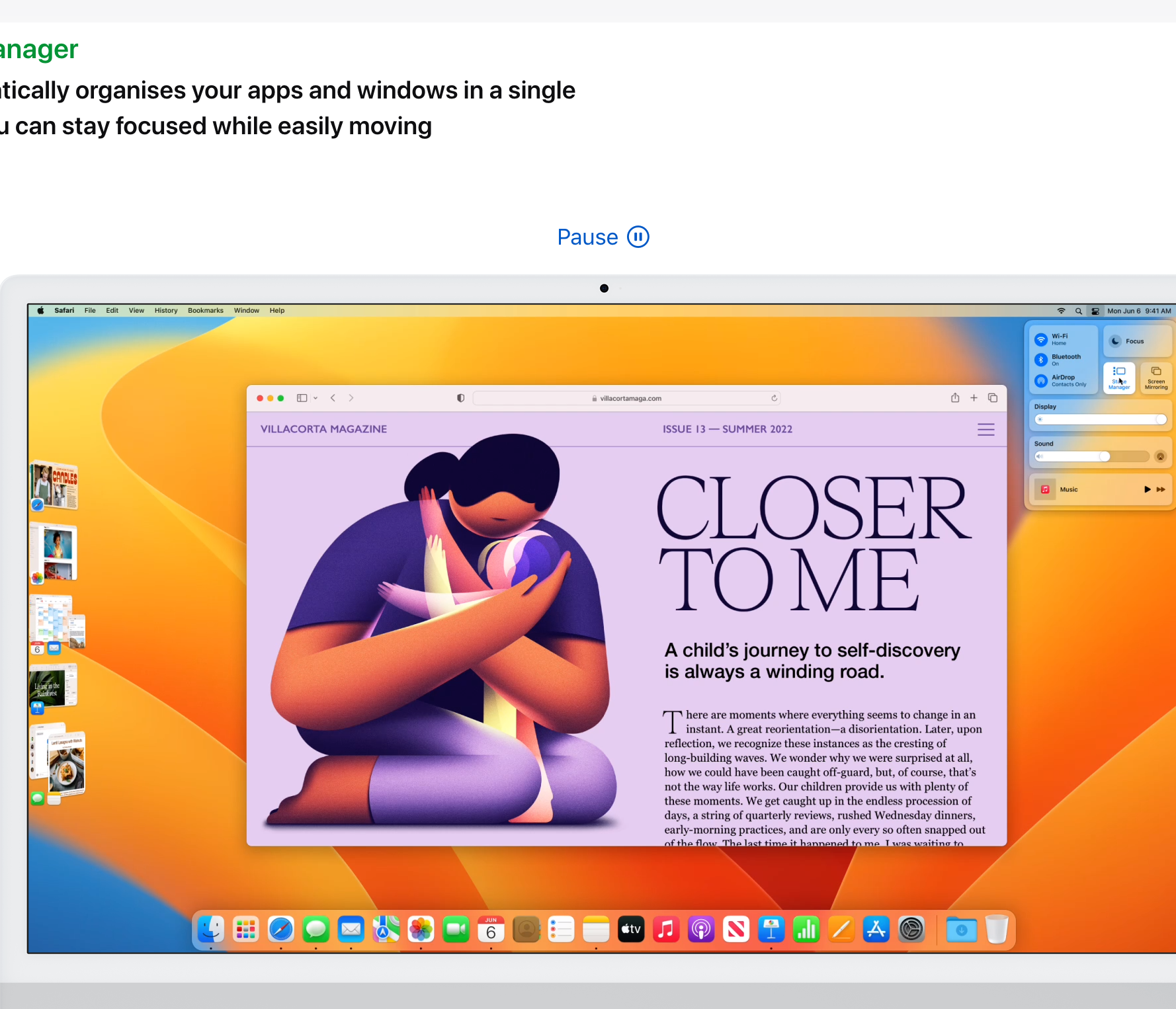
Task: Open Finder from the Dock
Action: point(211,930)
